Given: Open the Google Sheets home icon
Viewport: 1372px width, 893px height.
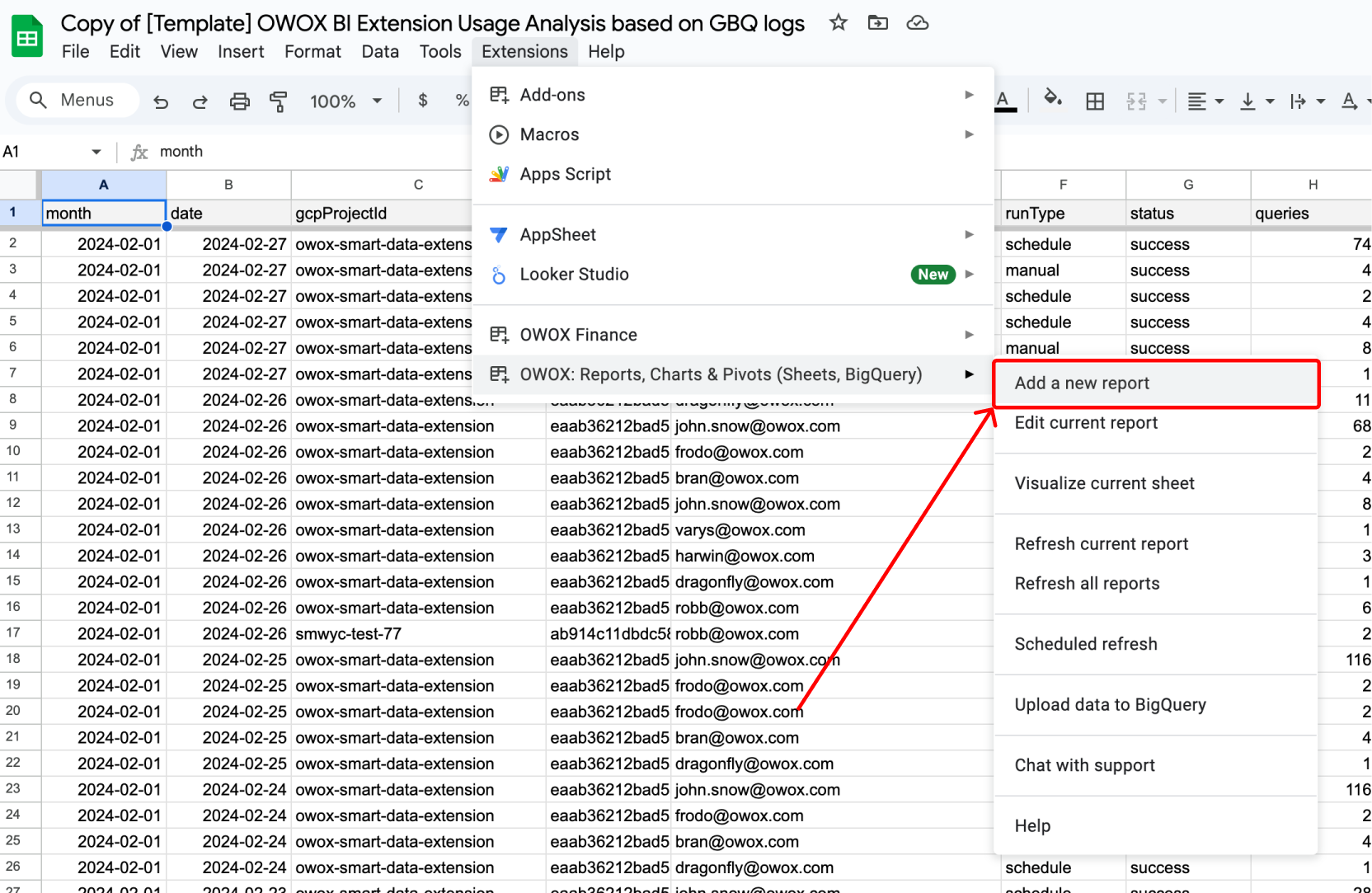Looking at the screenshot, I should pos(27,36).
